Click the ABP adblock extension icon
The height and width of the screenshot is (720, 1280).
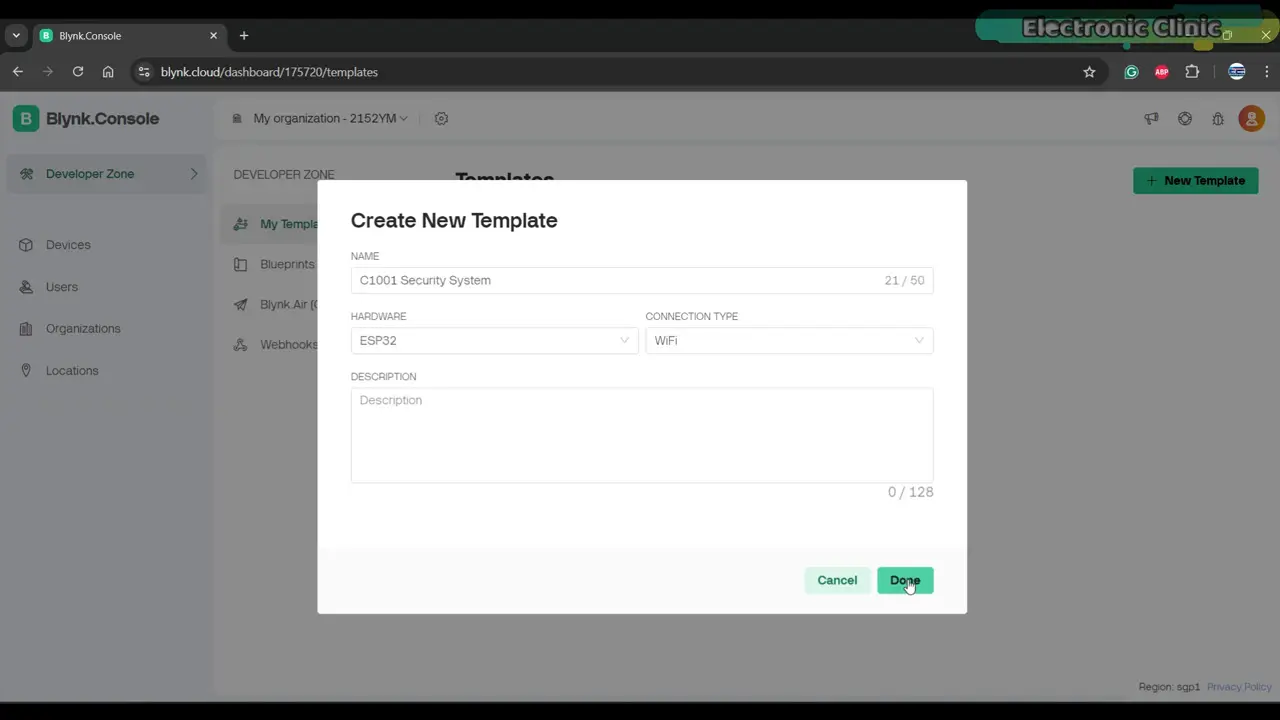pyautogui.click(x=1161, y=72)
